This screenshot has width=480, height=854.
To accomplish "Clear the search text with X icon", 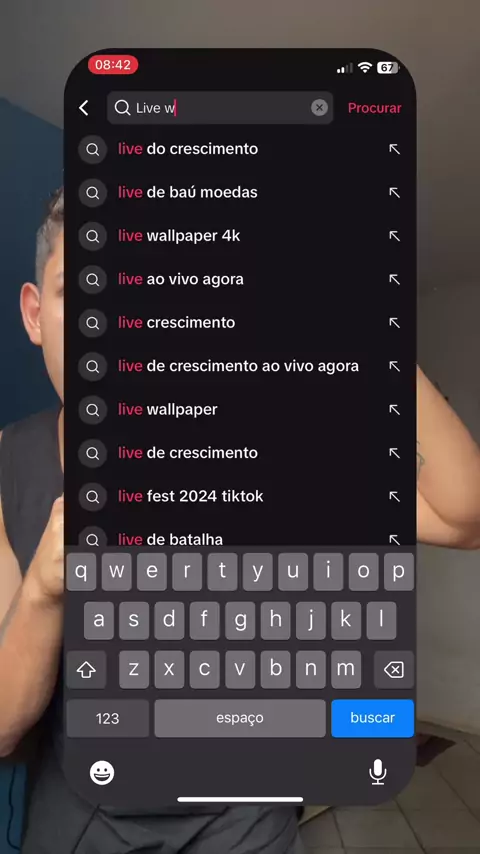I will tap(319, 108).
